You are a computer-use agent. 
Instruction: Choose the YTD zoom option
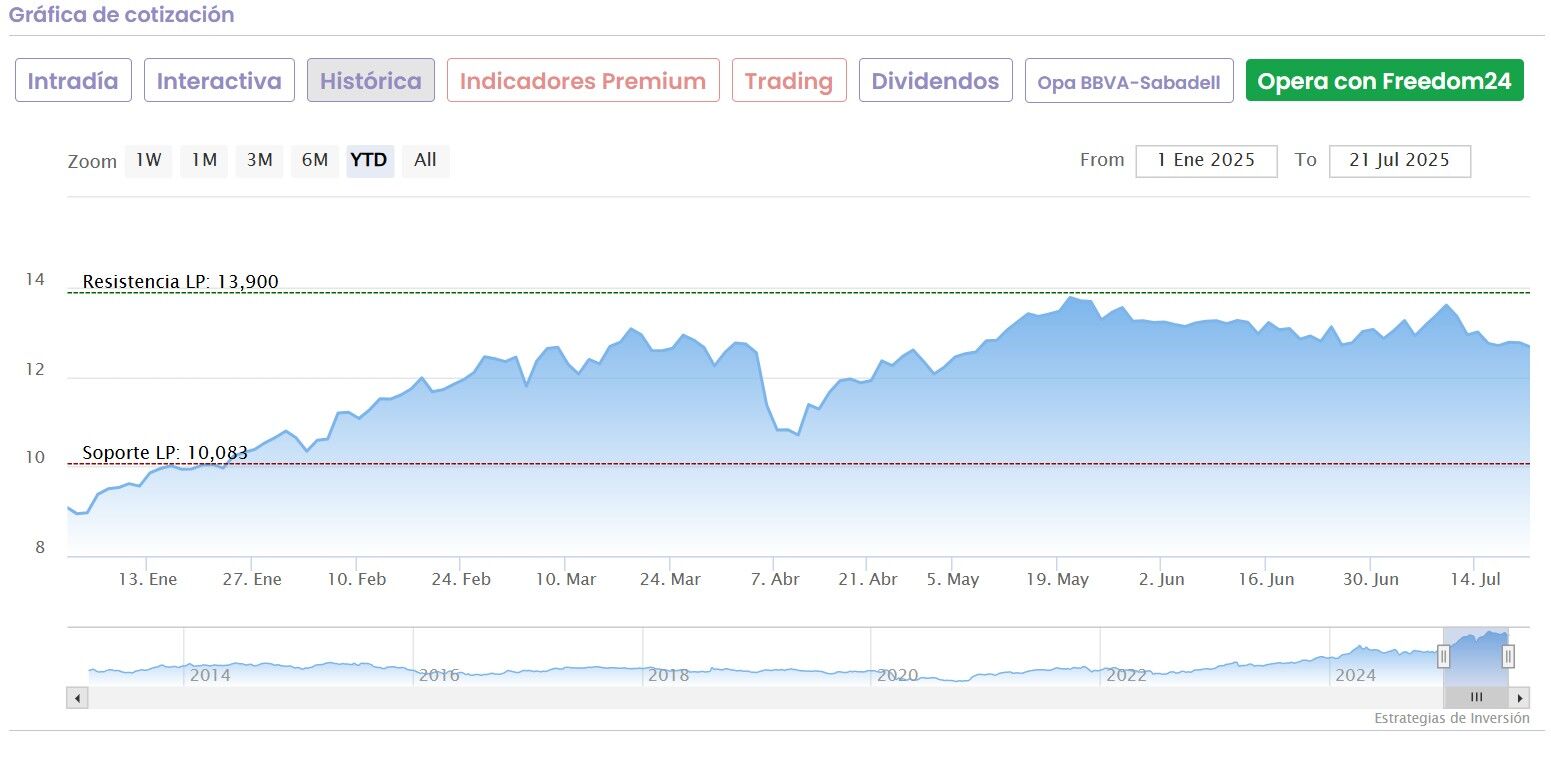coord(369,161)
